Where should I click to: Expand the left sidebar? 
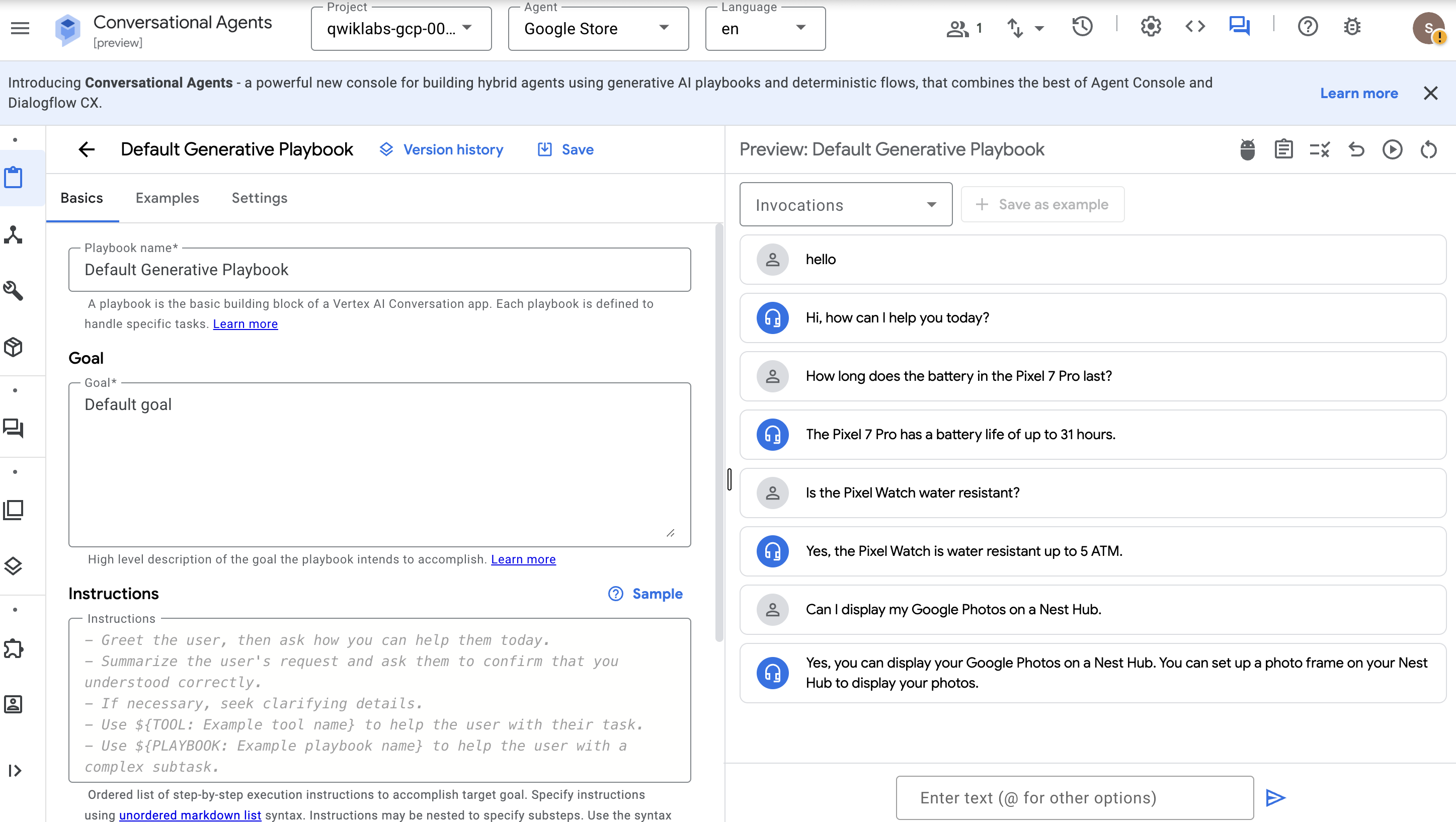click(15, 771)
